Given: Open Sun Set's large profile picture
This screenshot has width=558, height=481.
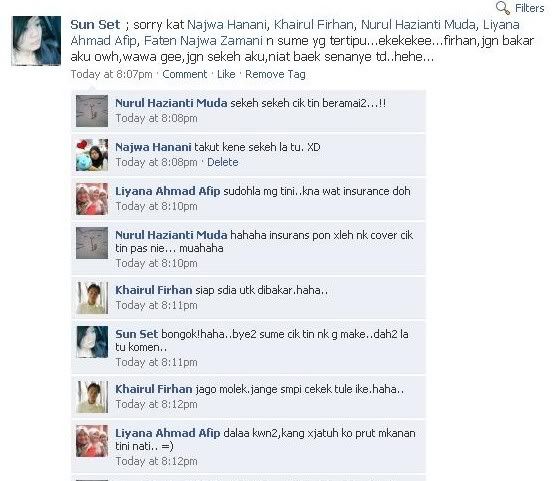Looking at the screenshot, I should tap(36, 41).
